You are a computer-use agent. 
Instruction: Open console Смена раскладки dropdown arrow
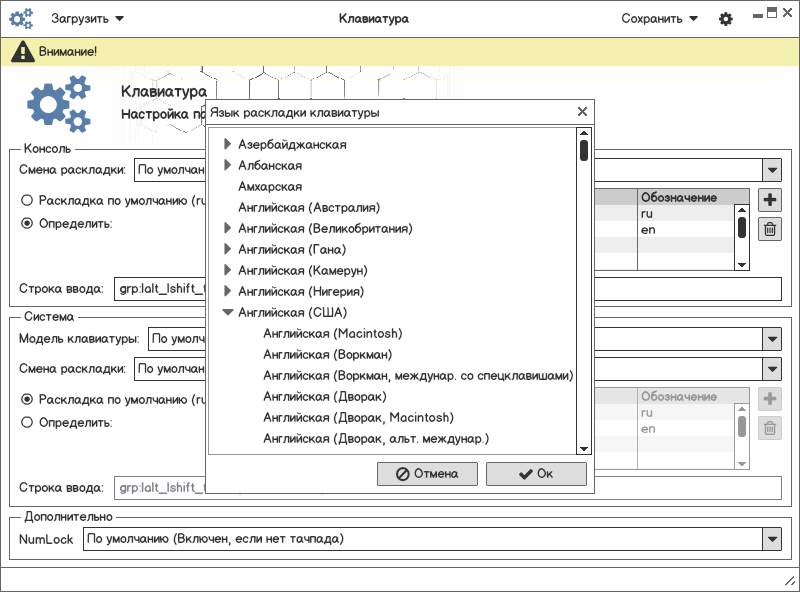coord(772,170)
